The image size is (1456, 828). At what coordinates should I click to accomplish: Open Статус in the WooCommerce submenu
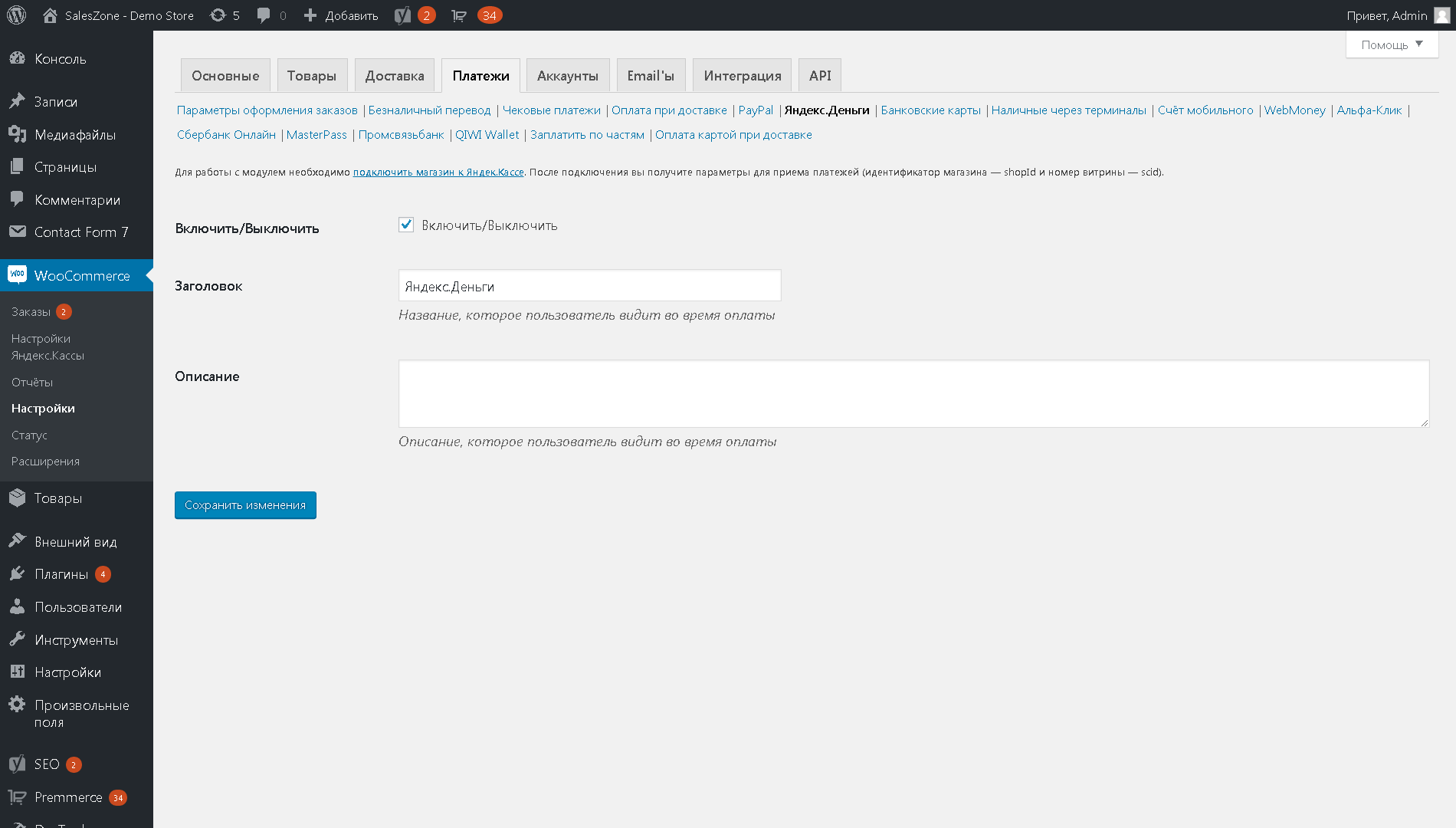29,435
